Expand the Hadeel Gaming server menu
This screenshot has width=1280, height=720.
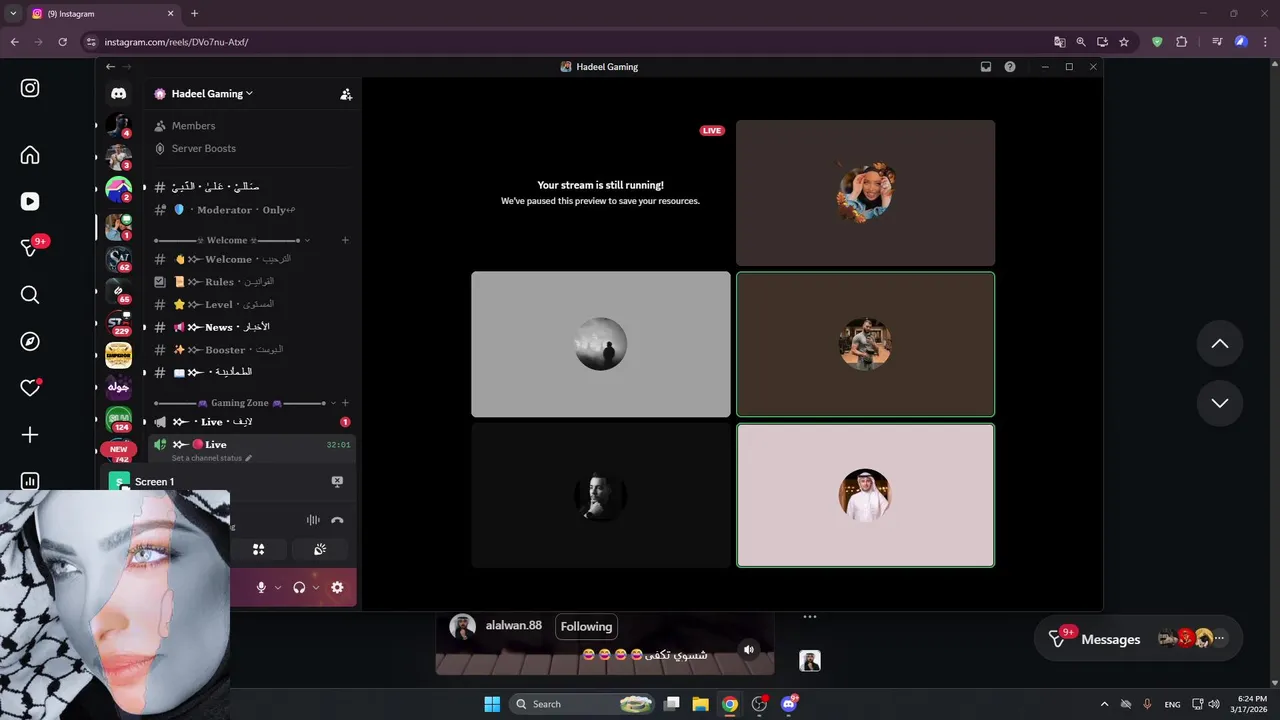[211, 94]
